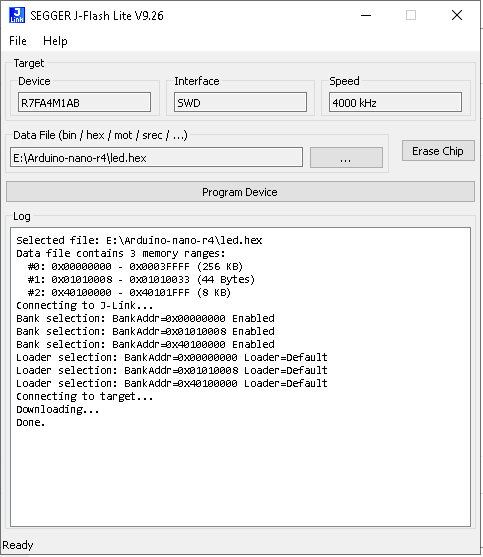Close the J-Flash Lite window
483x557 pixels.
point(457,15)
